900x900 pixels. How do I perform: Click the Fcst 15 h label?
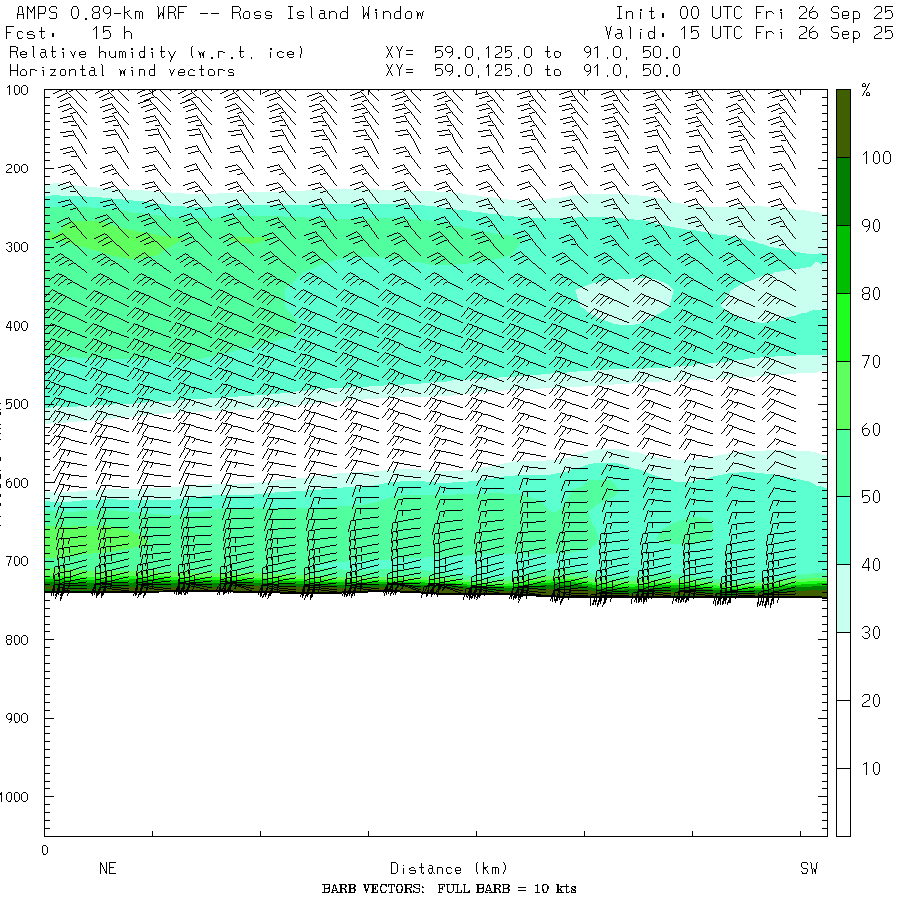pyautogui.click(x=69, y=32)
